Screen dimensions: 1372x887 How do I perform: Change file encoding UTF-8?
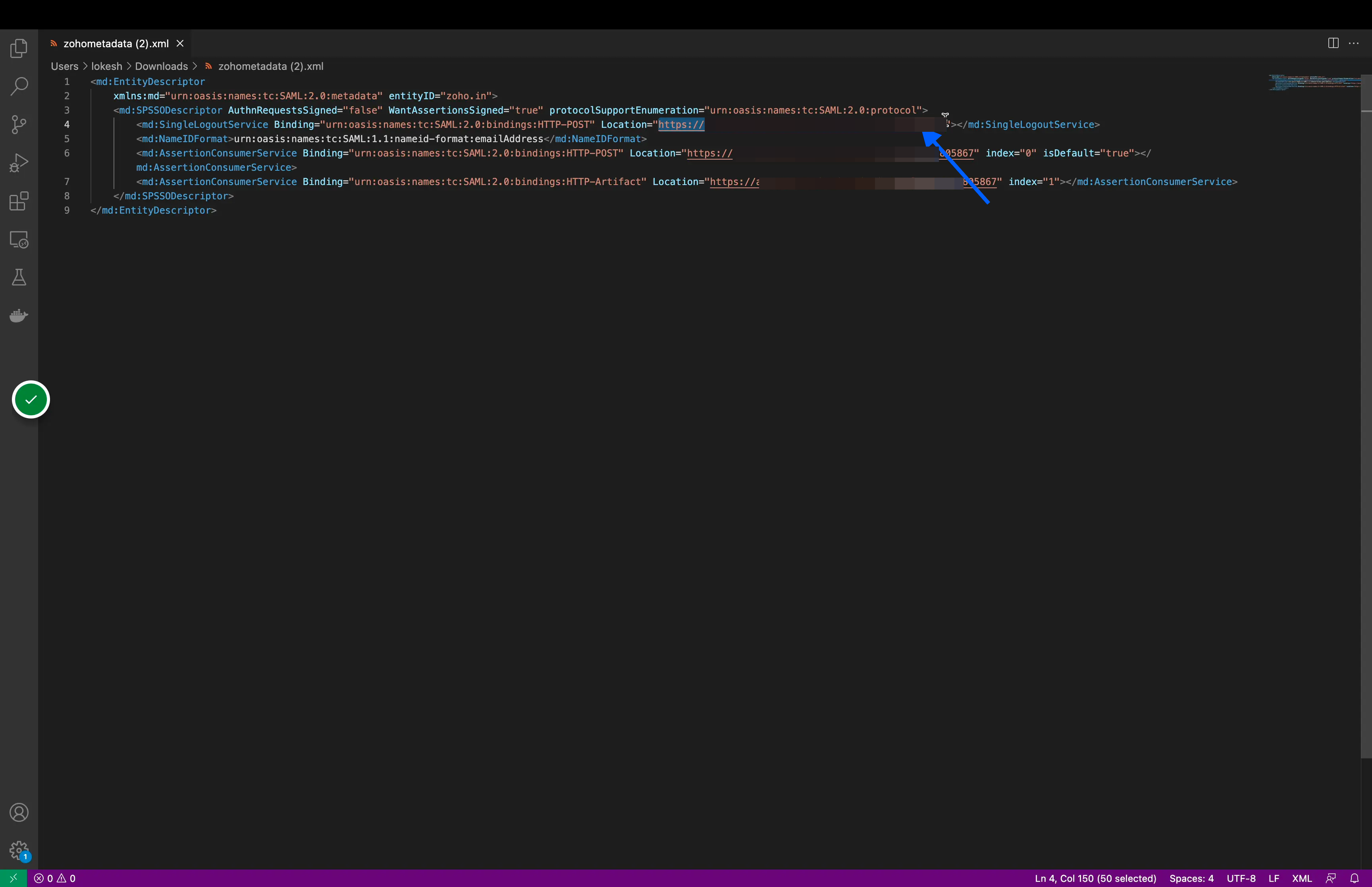(1241, 878)
